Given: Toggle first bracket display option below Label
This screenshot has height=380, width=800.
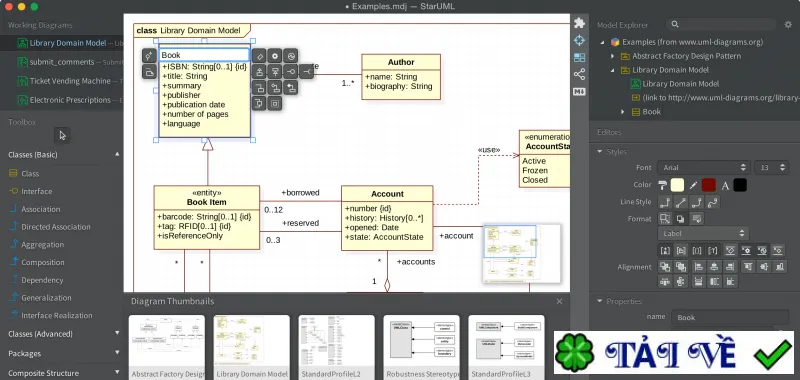Looking at the screenshot, I should (x=665, y=250).
